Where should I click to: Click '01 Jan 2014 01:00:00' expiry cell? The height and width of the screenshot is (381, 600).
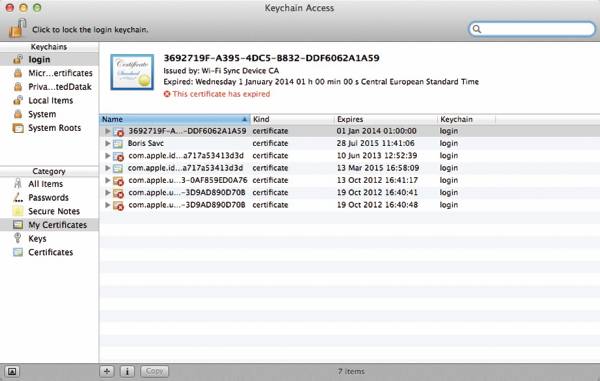(x=377, y=131)
